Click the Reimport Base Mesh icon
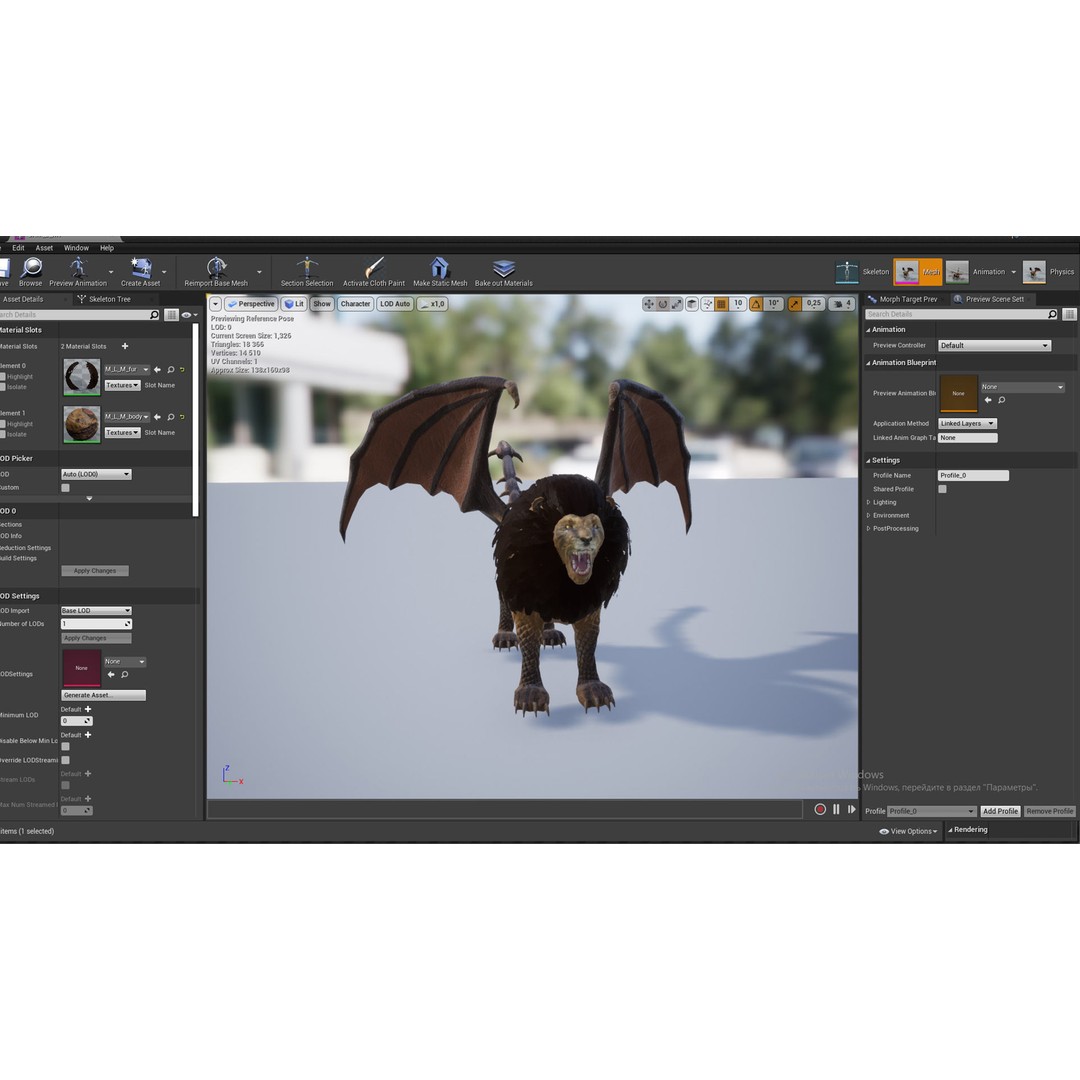Screen dimensions: 1080x1080 [x=216, y=271]
